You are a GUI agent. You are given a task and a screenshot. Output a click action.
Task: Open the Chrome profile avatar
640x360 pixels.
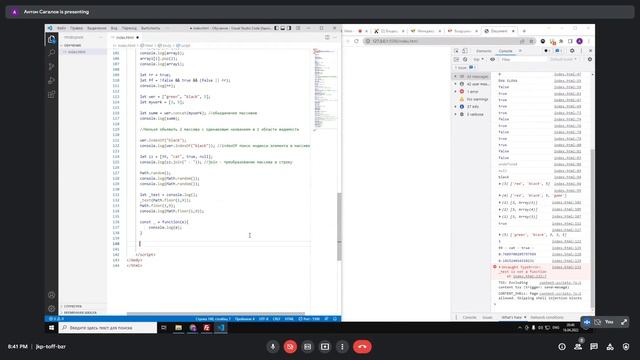[579, 41]
